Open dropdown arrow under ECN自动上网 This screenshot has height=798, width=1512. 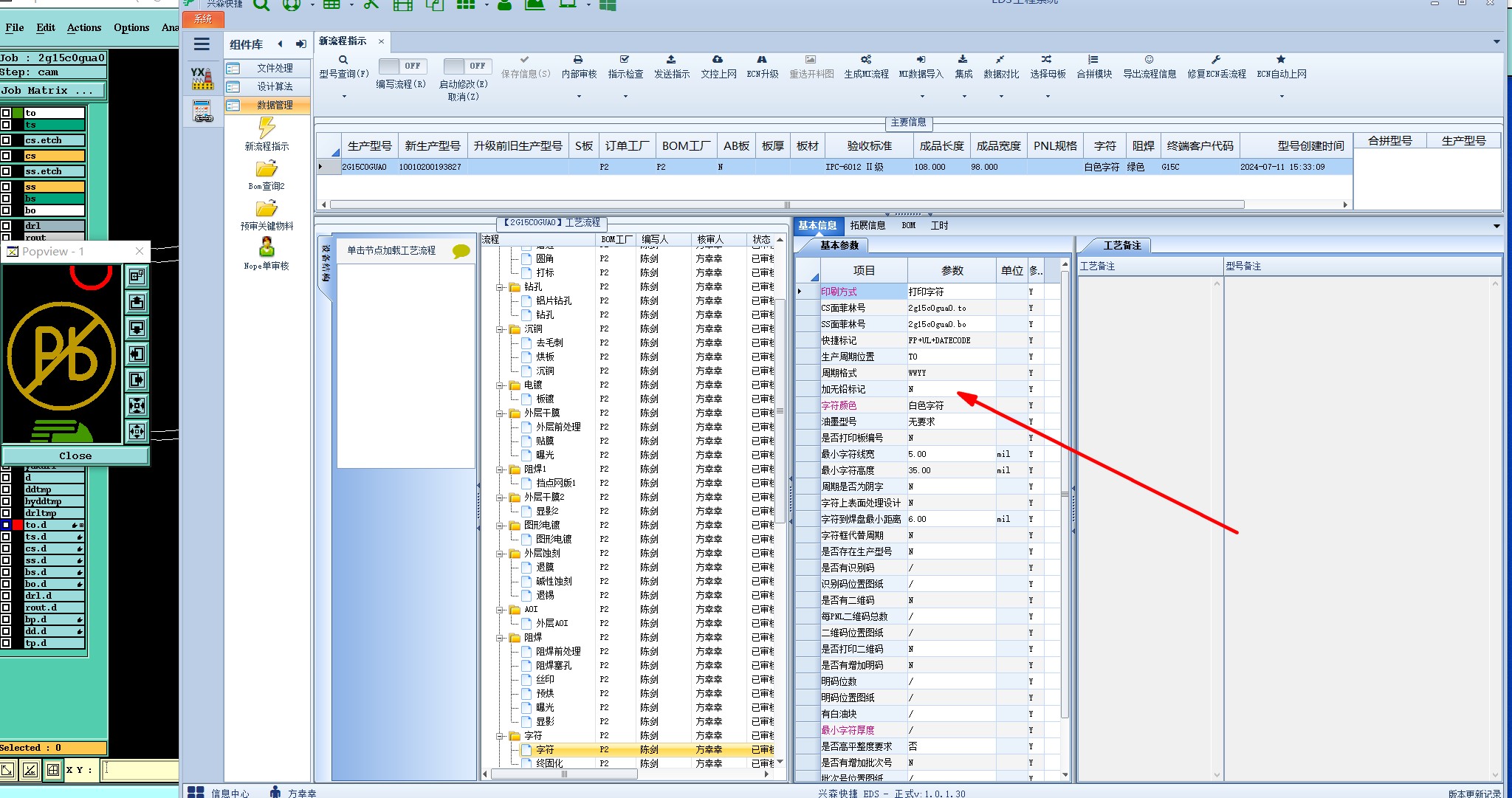tap(1282, 96)
